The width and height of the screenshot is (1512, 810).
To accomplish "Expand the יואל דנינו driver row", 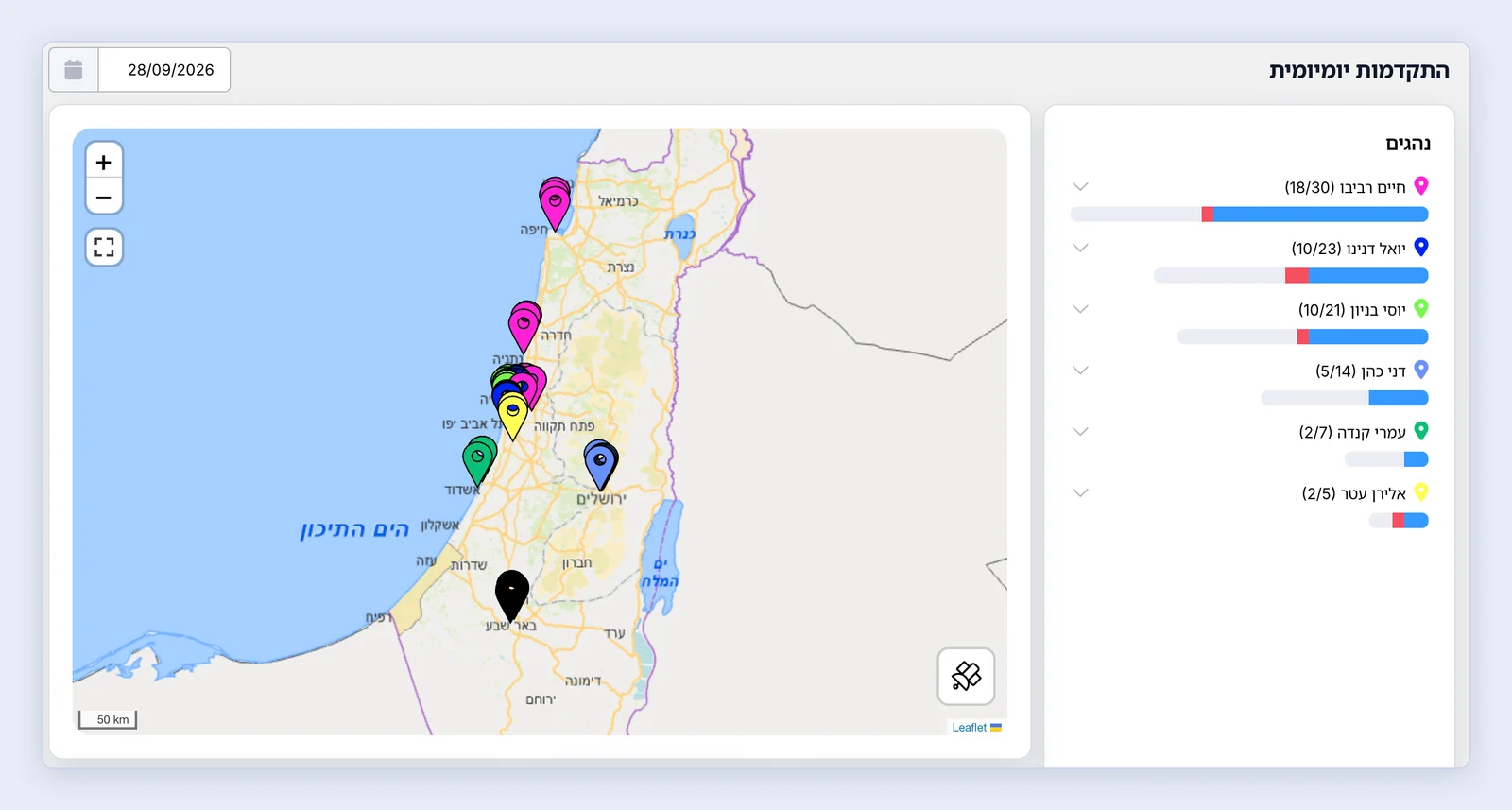I will pyautogui.click(x=1081, y=249).
